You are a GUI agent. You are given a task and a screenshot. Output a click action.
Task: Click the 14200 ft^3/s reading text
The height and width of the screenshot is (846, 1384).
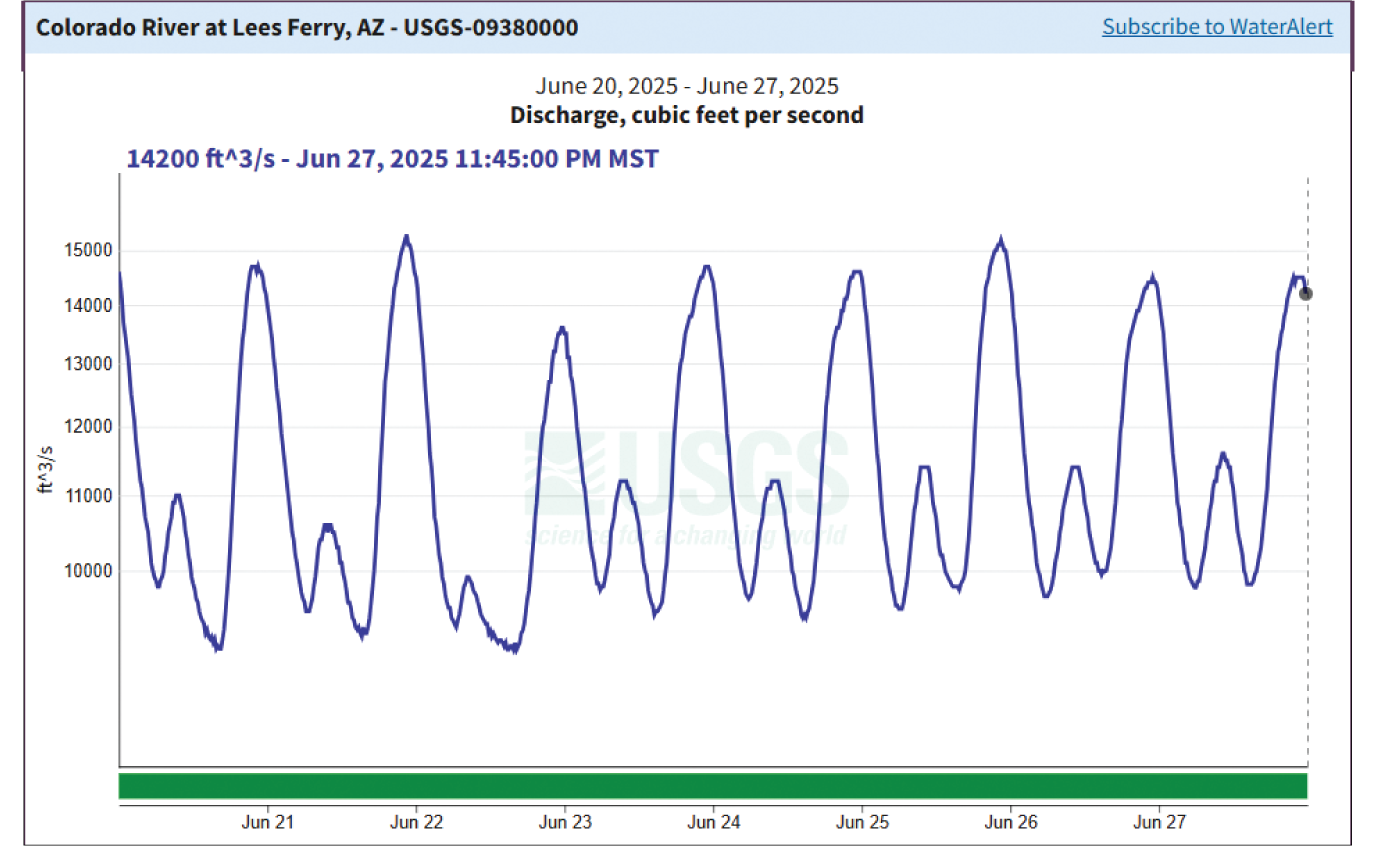[x=392, y=158]
